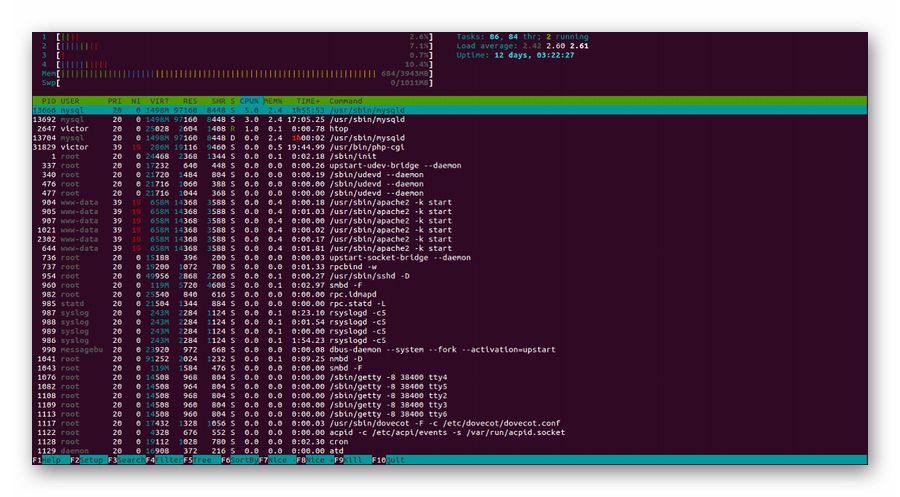The width and height of the screenshot is (900, 497).
Task: Select the upstart-udev-bridge process row
Action: (x=449, y=165)
